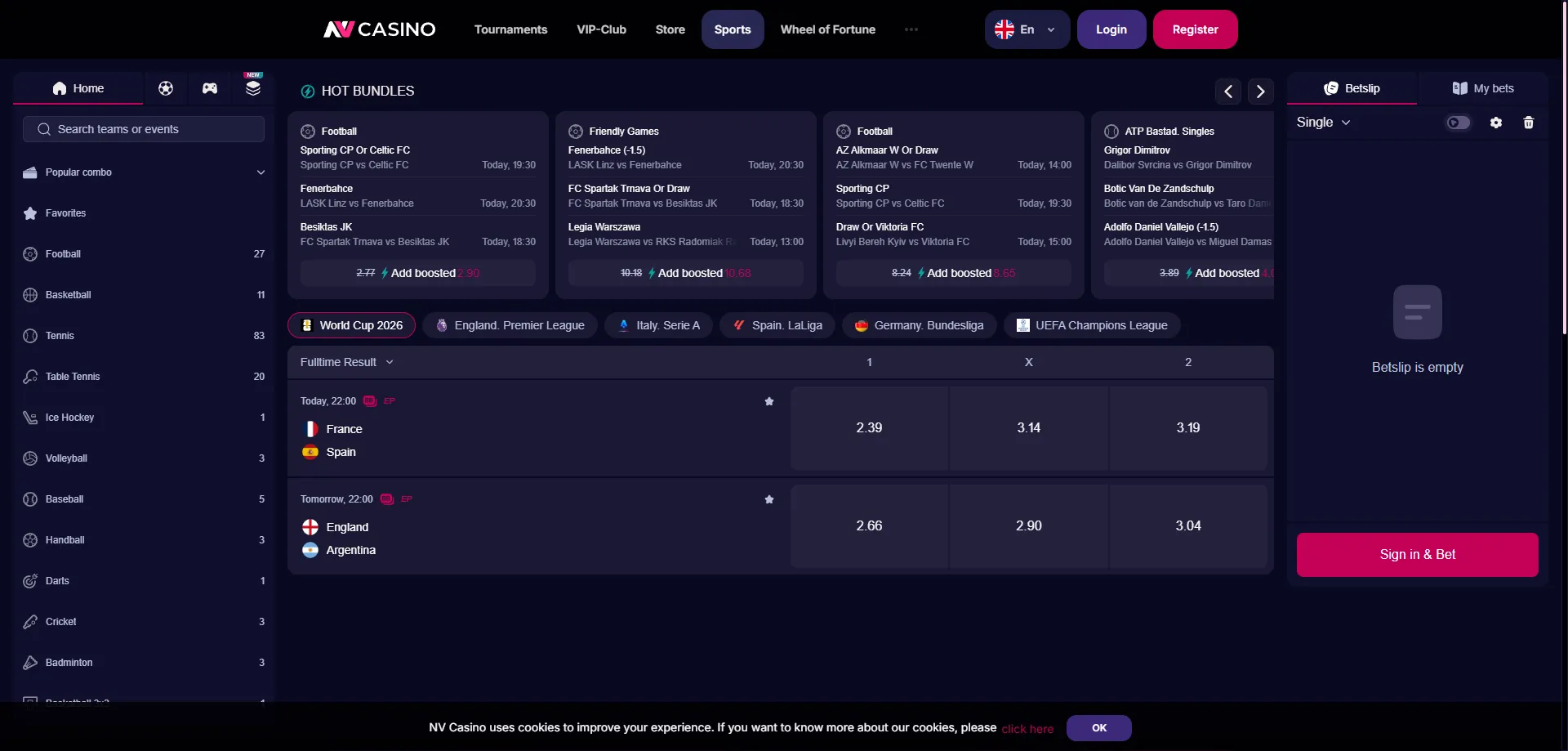Open the cookies 'click here' link

pos(1027,729)
